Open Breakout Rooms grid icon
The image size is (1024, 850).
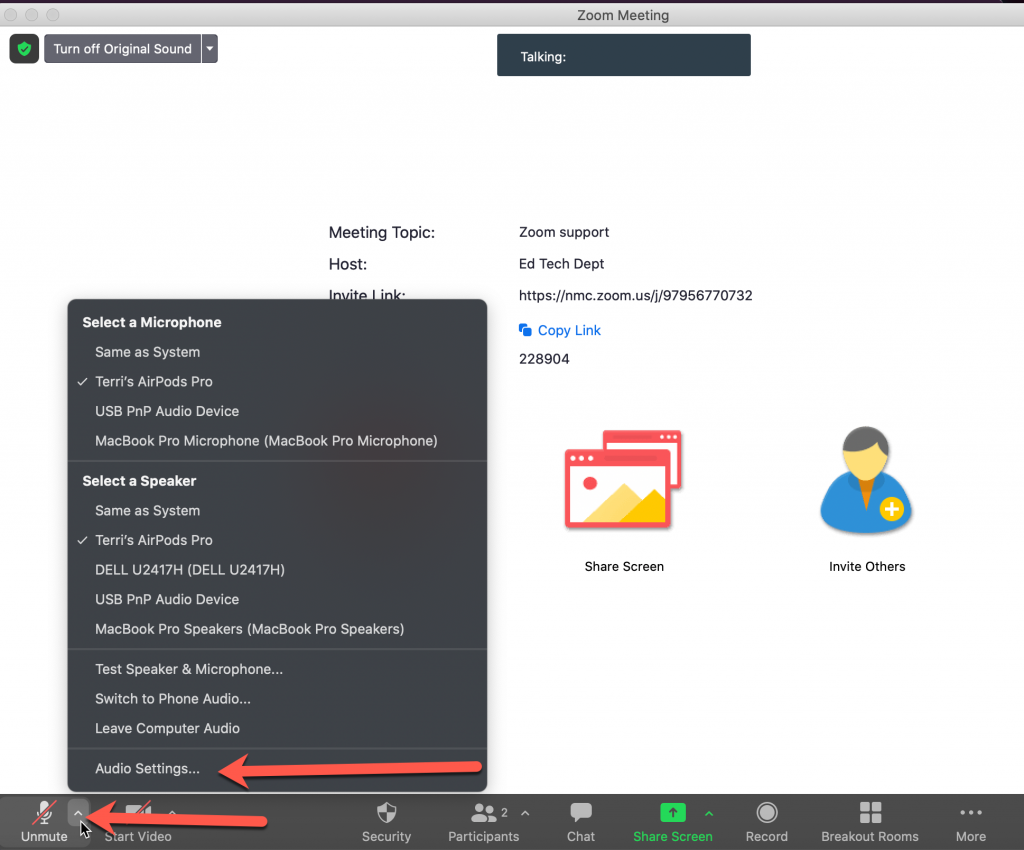[x=870, y=813]
